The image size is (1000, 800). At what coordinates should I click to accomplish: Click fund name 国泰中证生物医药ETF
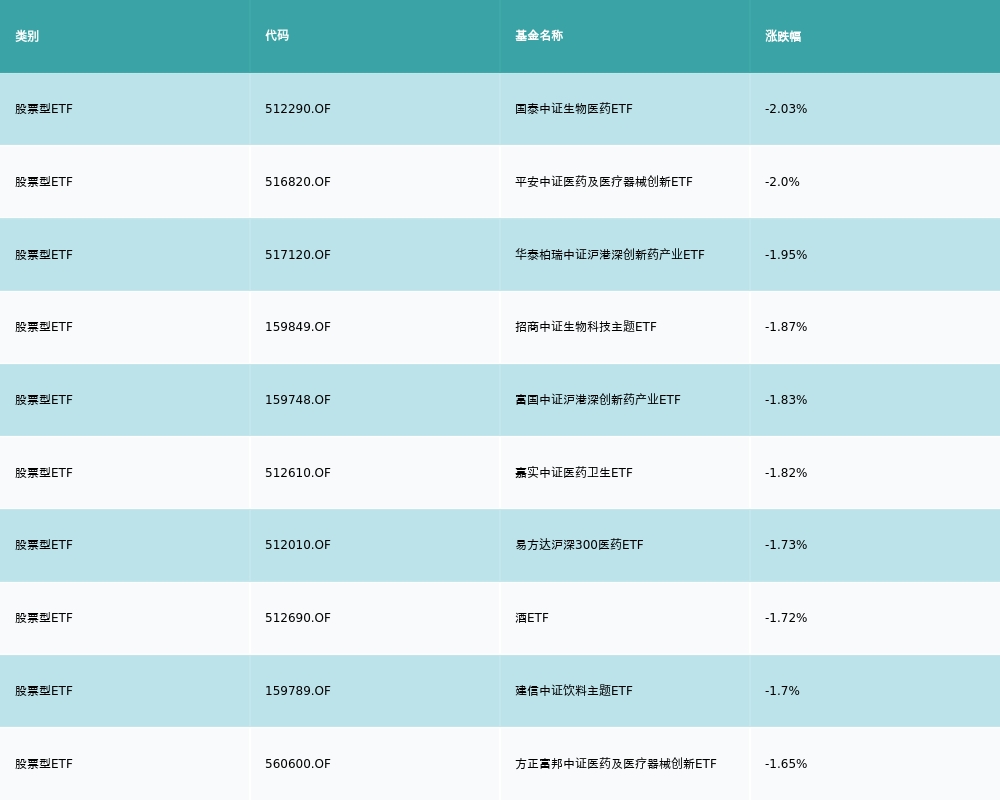click(574, 108)
